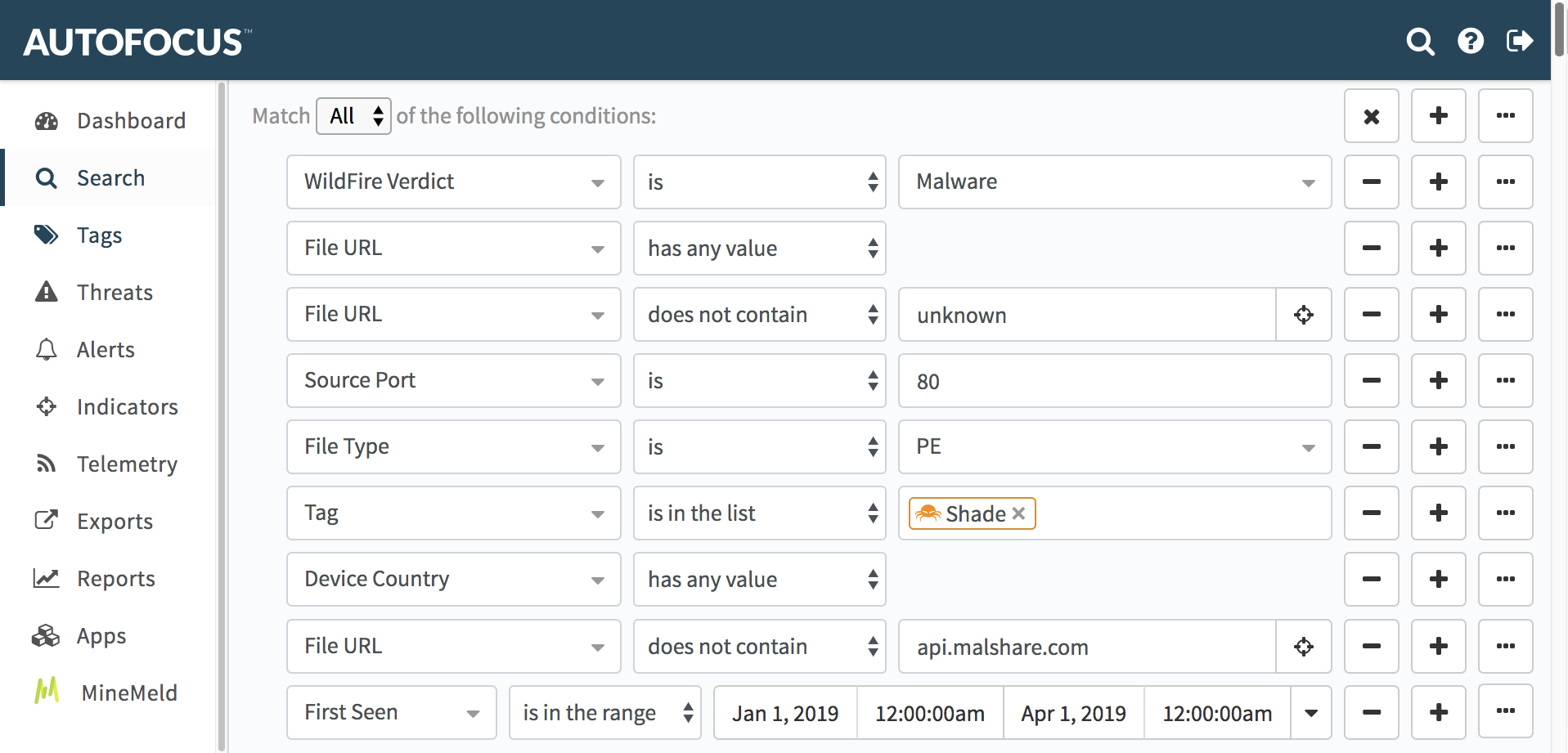Click target icon beside api.malshare.com field
This screenshot has width=1568, height=753.
click(1303, 647)
